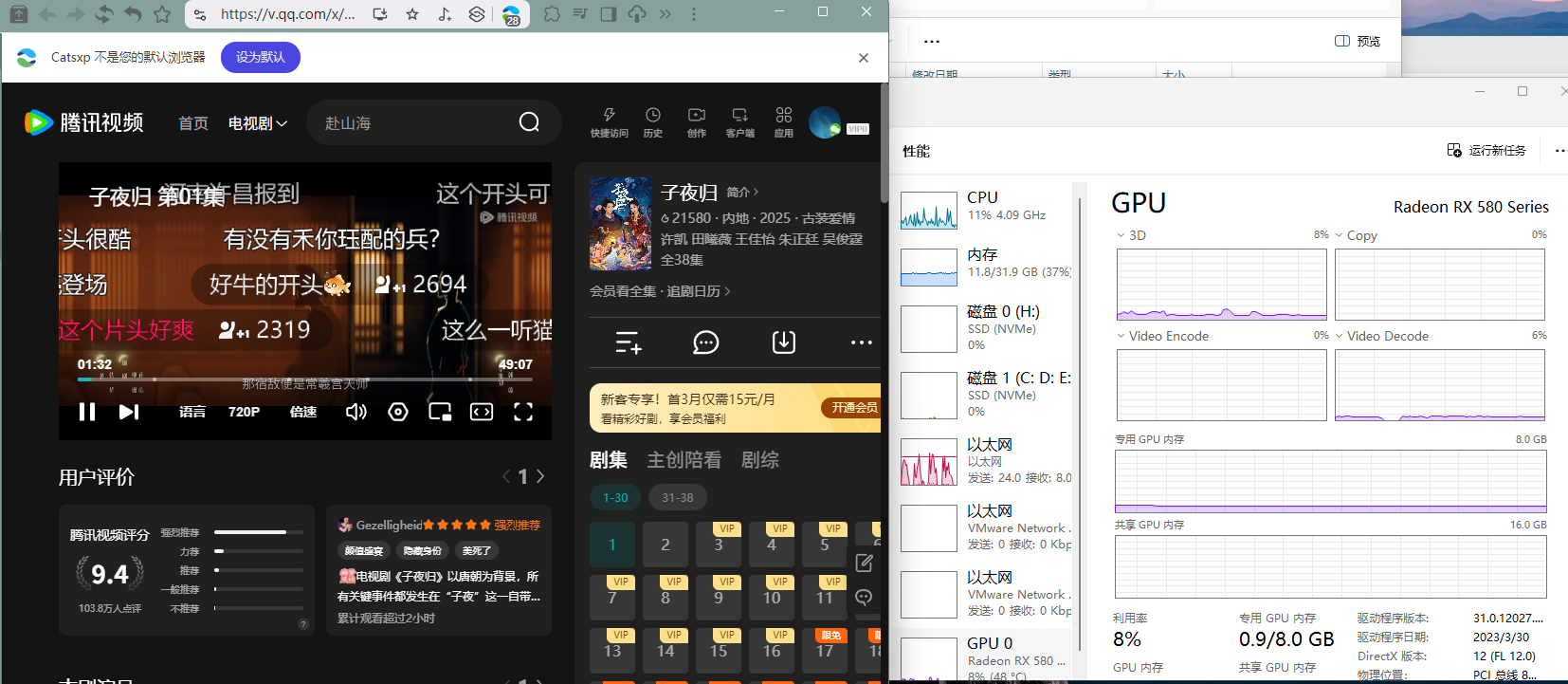Bookmark page with address bar star
This screenshot has height=684, width=1568.
click(x=412, y=14)
